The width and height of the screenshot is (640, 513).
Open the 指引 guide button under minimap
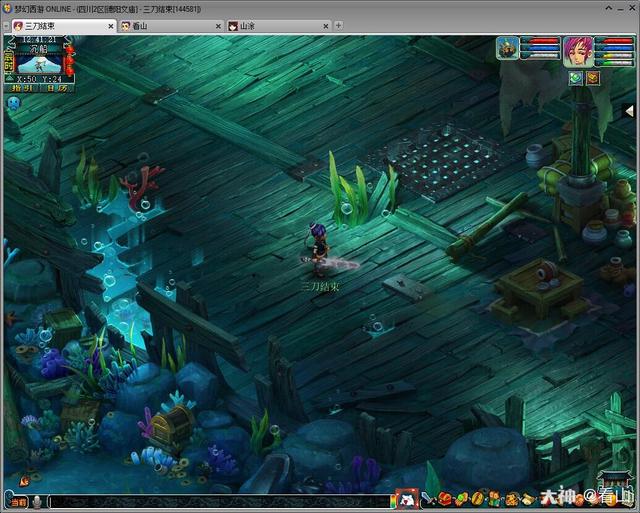[x=22, y=88]
